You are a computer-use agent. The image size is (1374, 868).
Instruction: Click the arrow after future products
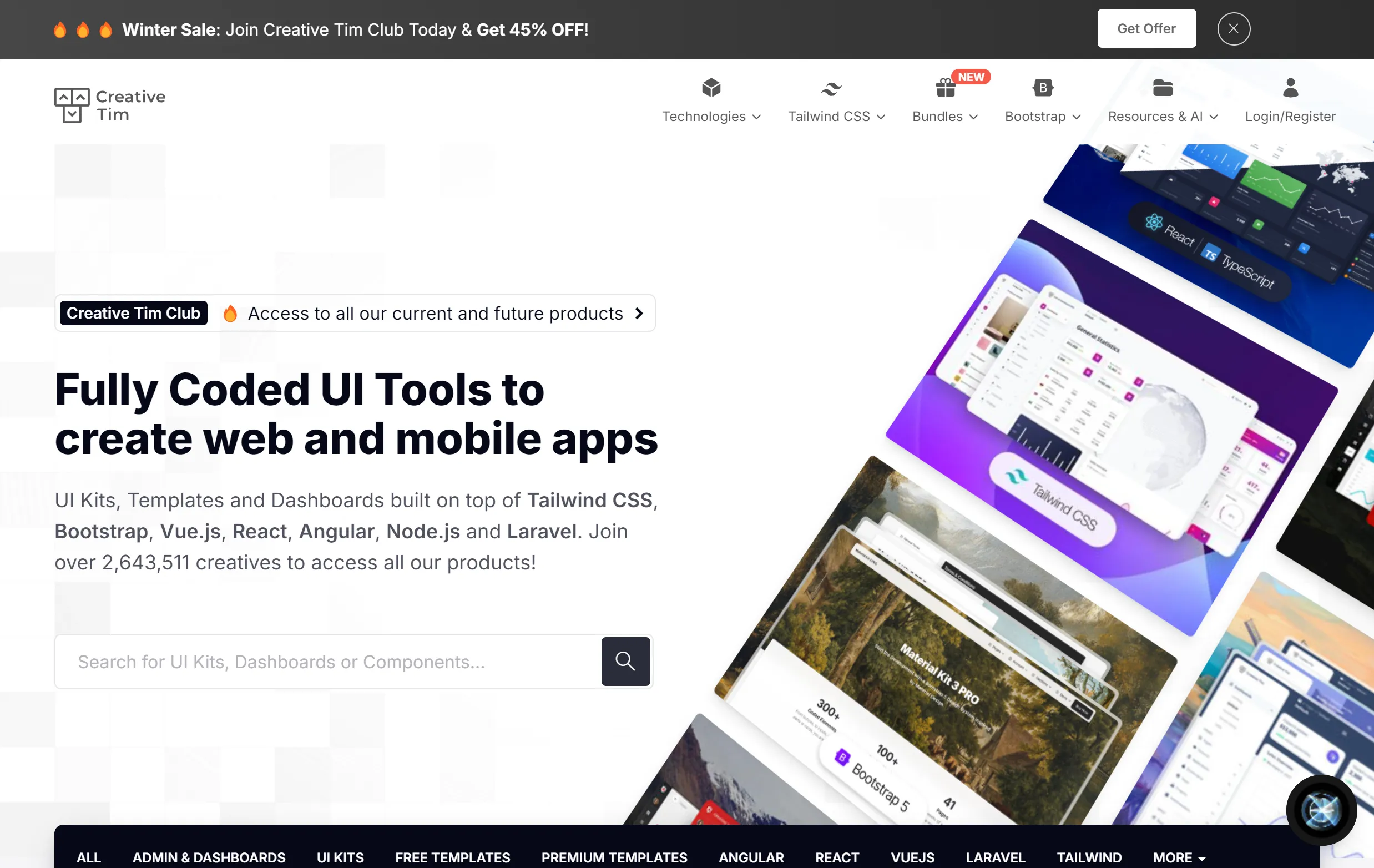point(639,314)
